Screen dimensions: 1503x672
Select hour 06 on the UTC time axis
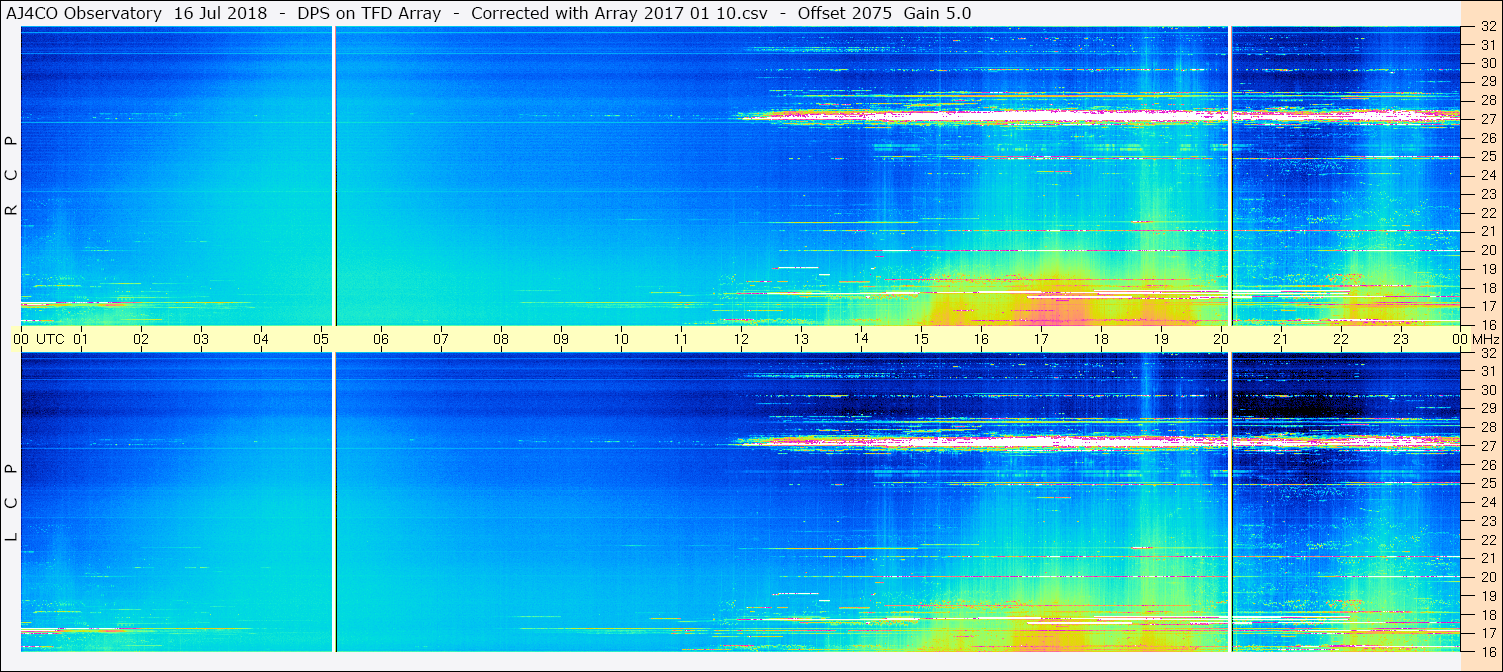tap(381, 339)
